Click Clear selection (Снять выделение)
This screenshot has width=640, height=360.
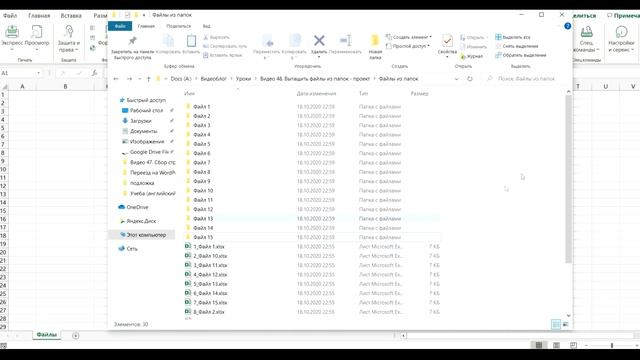click(x=517, y=46)
